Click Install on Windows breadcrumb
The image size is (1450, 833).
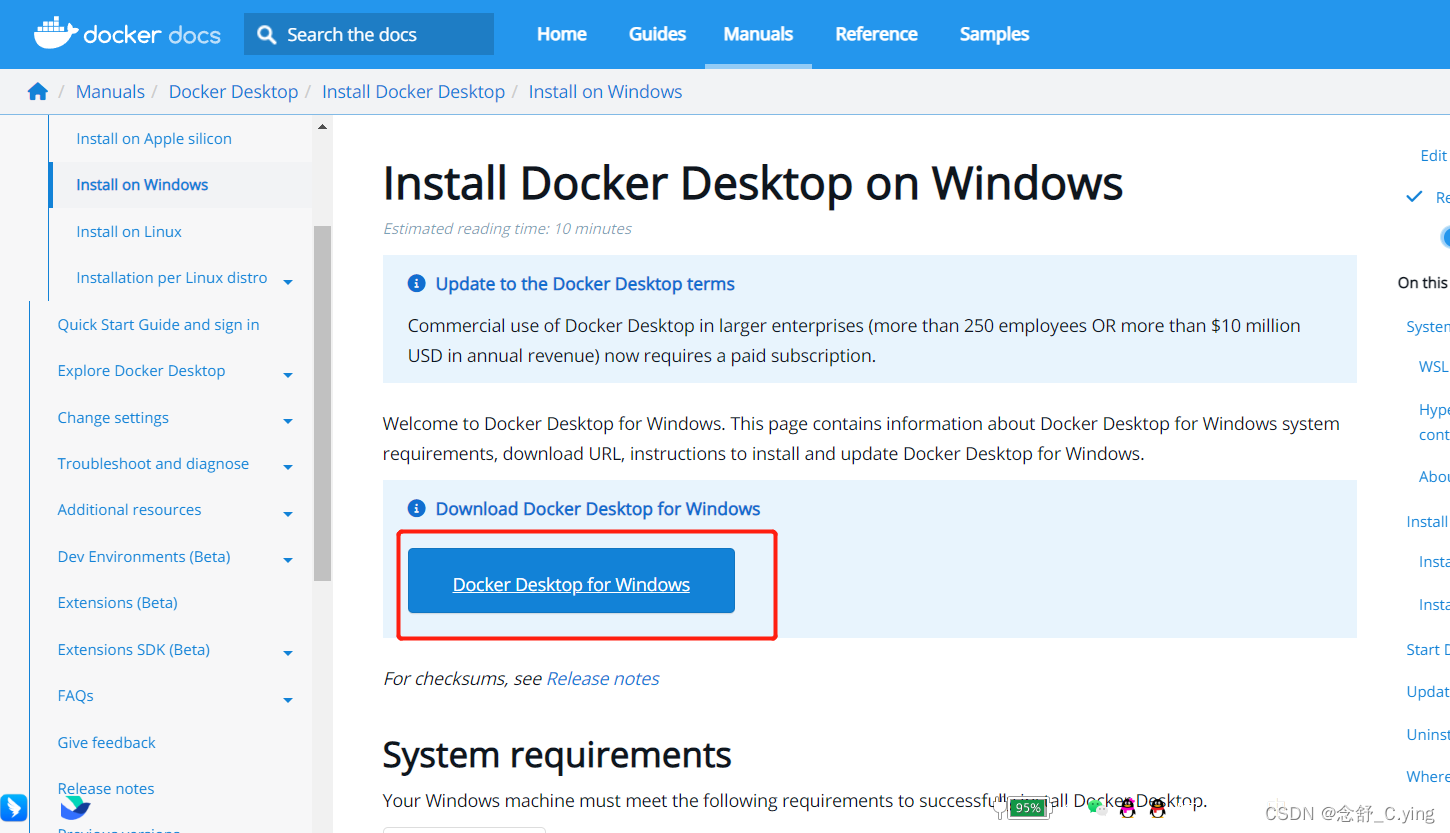tap(605, 92)
